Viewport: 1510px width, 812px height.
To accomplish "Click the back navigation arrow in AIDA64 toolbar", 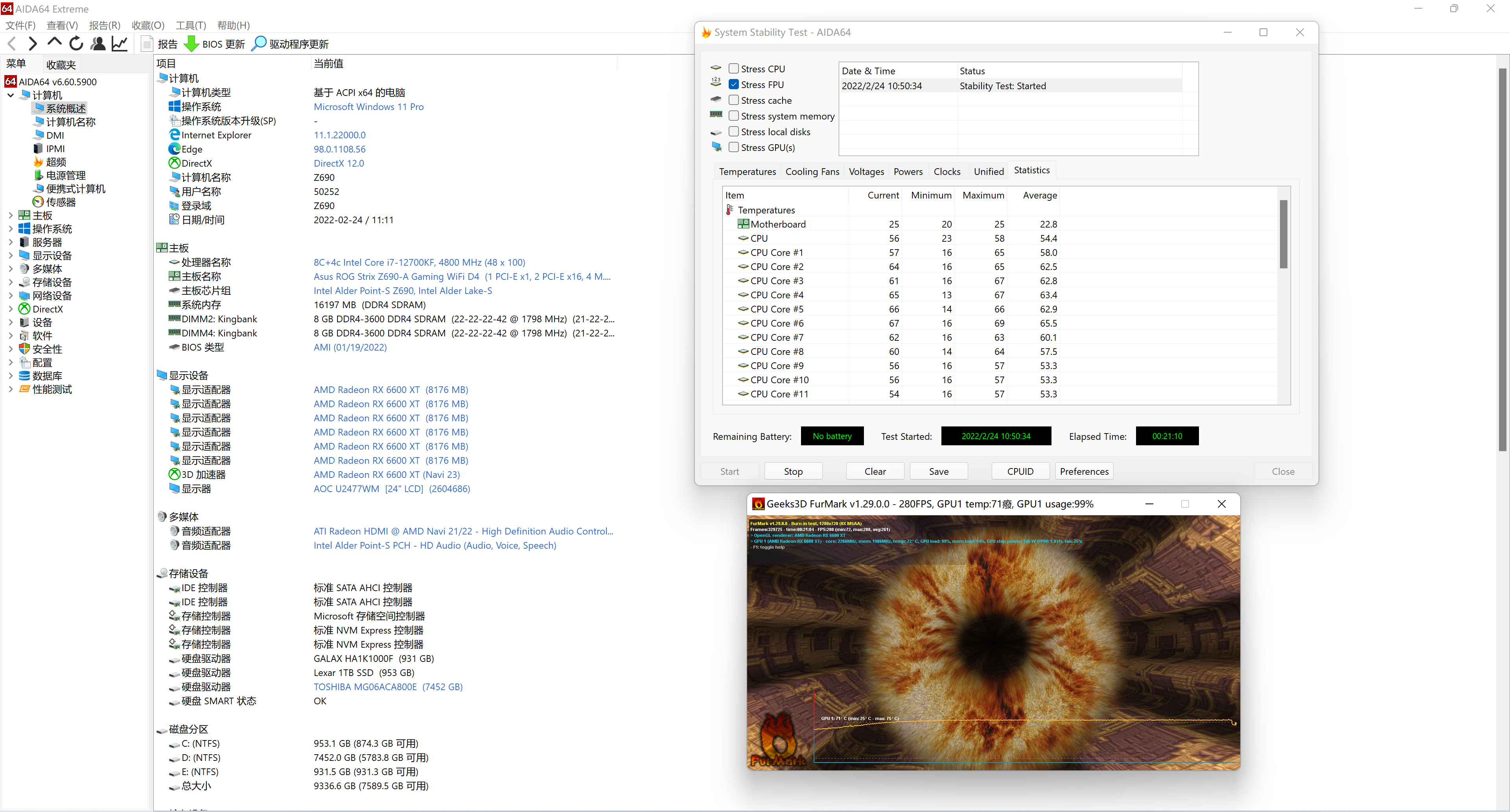I will point(12,43).
